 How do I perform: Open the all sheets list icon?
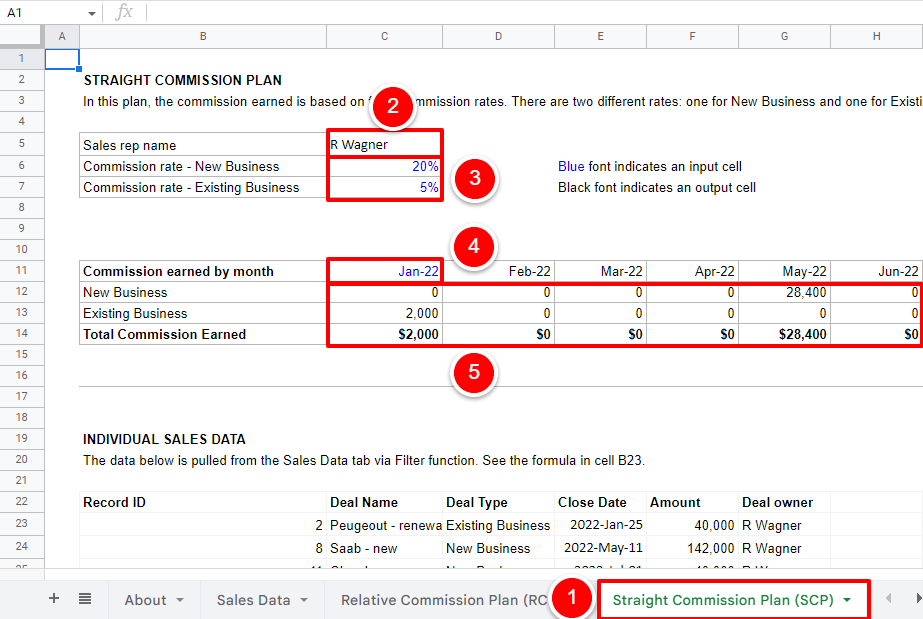click(x=85, y=599)
